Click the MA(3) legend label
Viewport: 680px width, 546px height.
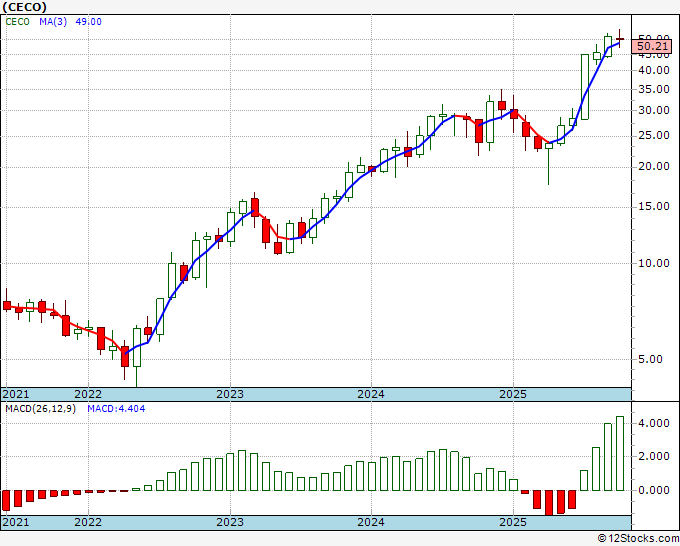[x=53, y=22]
